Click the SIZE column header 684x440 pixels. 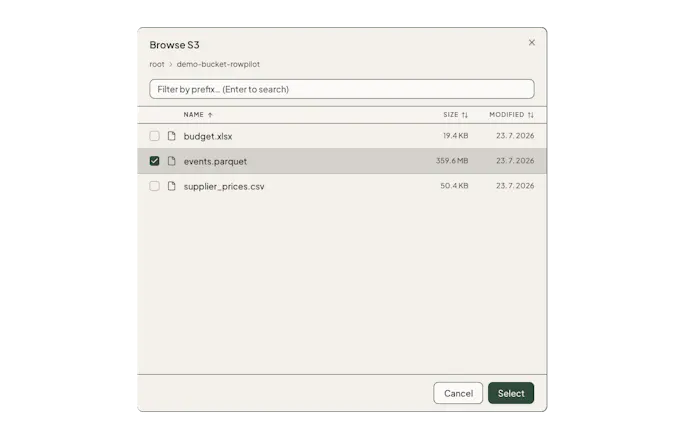[451, 115]
